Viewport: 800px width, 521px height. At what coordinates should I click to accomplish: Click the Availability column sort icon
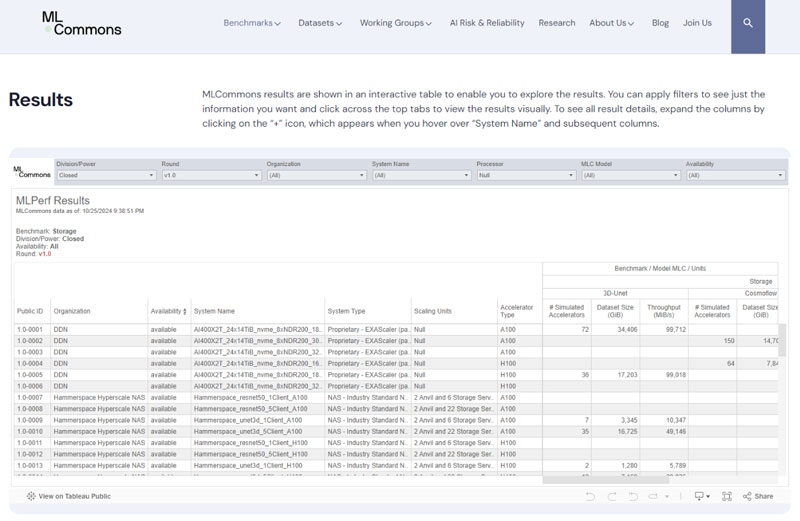pos(184,311)
